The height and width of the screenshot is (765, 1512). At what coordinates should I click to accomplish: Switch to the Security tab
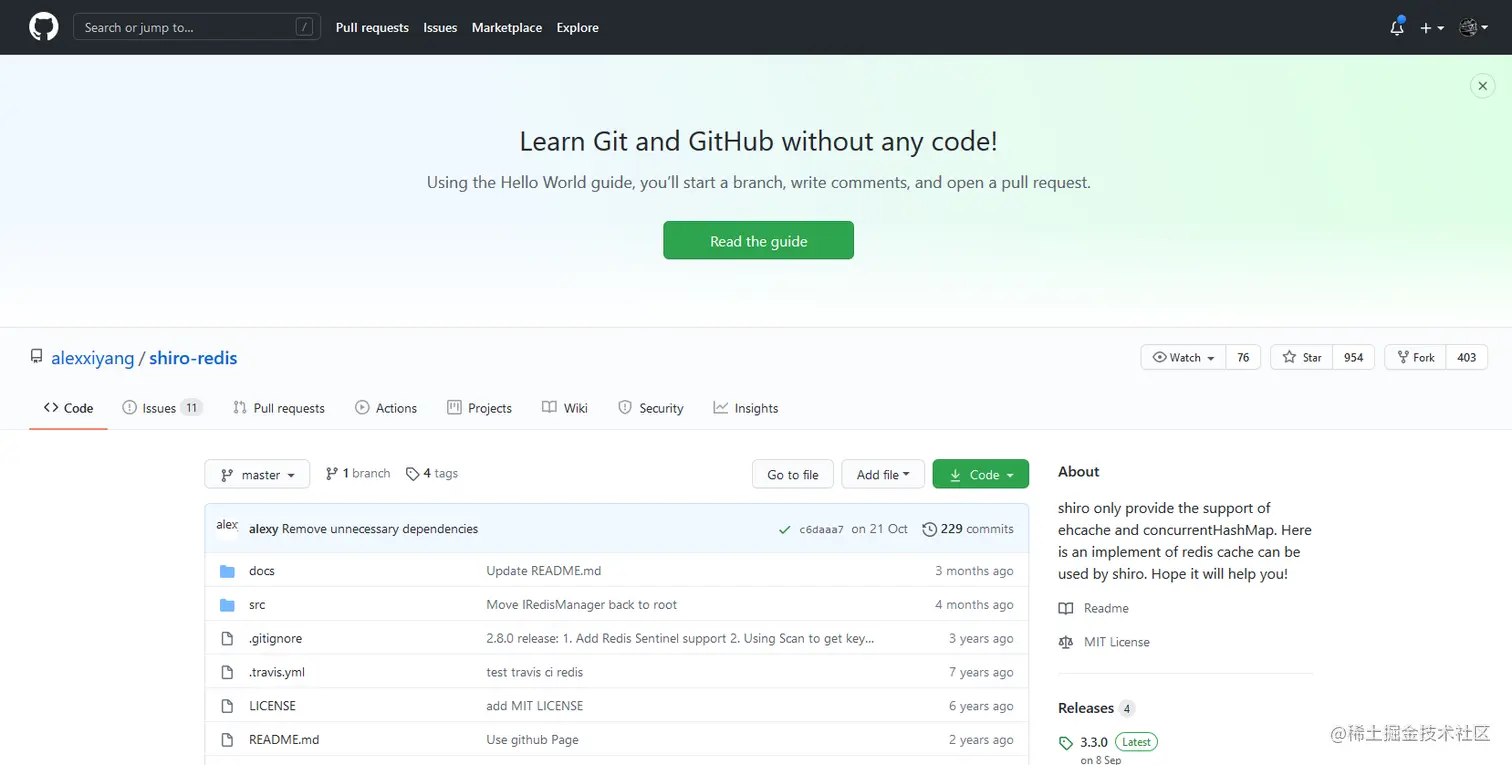point(651,408)
